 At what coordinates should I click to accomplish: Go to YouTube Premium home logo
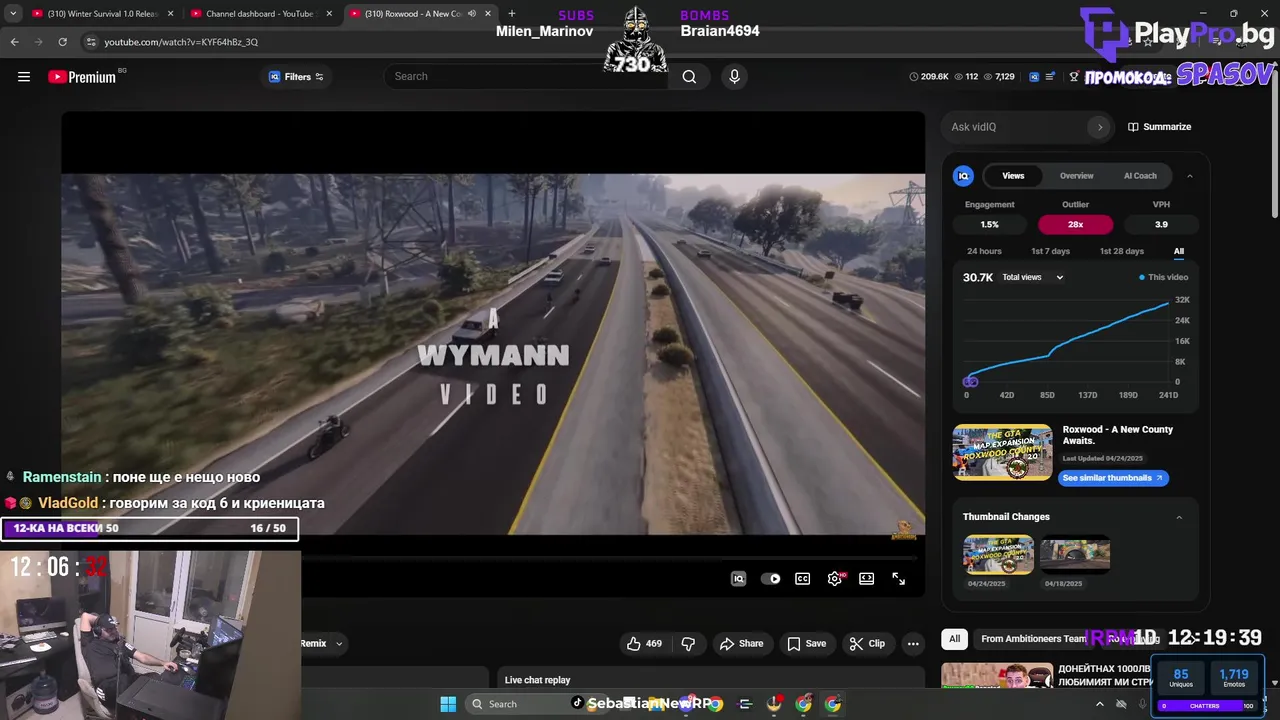(x=82, y=77)
